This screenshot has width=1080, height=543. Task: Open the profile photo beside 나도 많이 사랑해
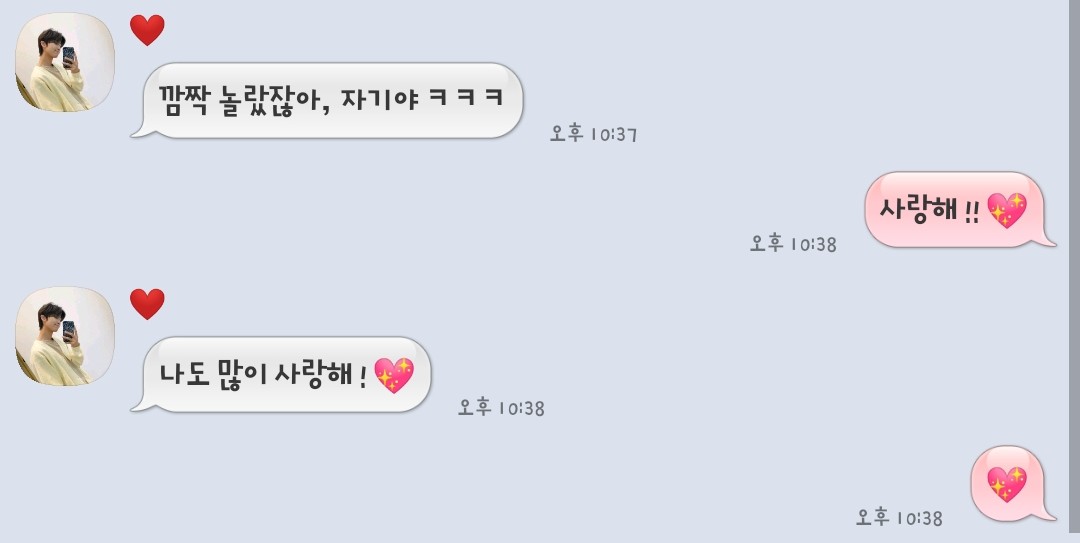[65, 336]
